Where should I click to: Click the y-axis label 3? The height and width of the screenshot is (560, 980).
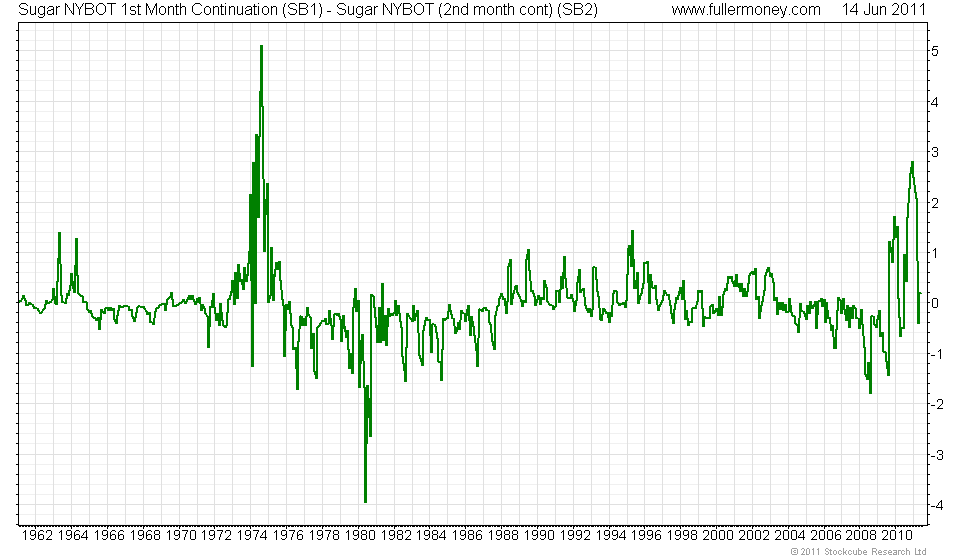935,152
